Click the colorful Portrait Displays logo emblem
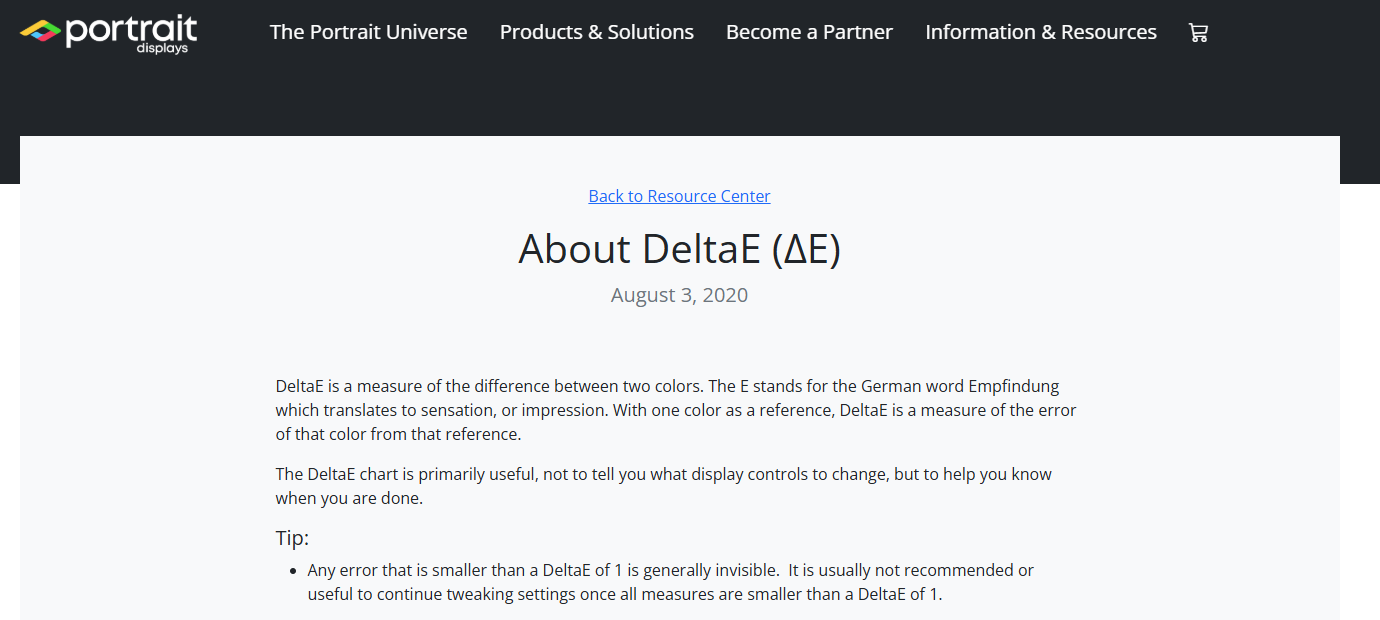Image resolution: width=1380 pixels, height=620 pixels. (x=40, y=31)
